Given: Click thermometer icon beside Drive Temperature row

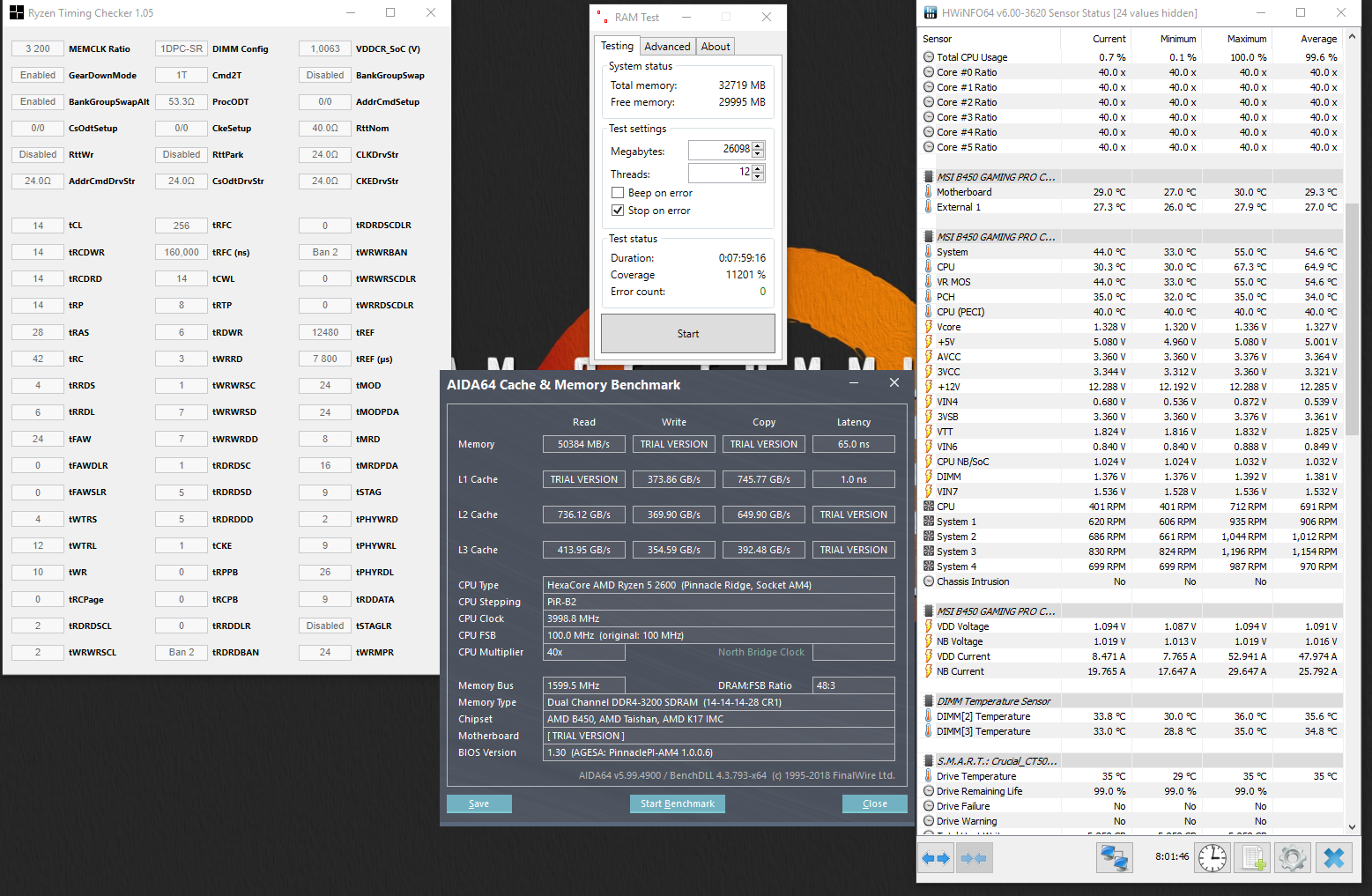Looking at the screenshot, I should 929,776.
